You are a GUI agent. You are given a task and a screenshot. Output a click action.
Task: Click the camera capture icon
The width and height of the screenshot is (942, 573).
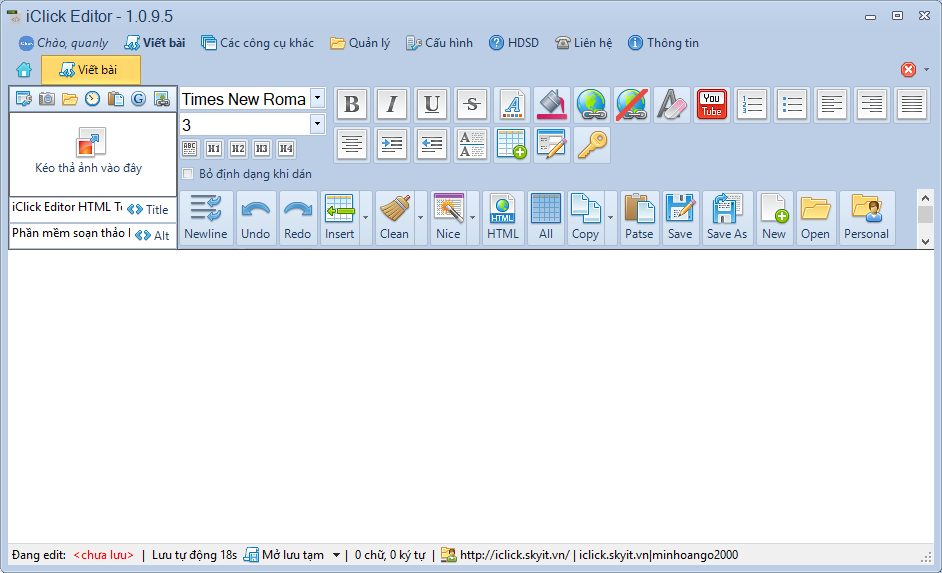[x=46, y=99]
